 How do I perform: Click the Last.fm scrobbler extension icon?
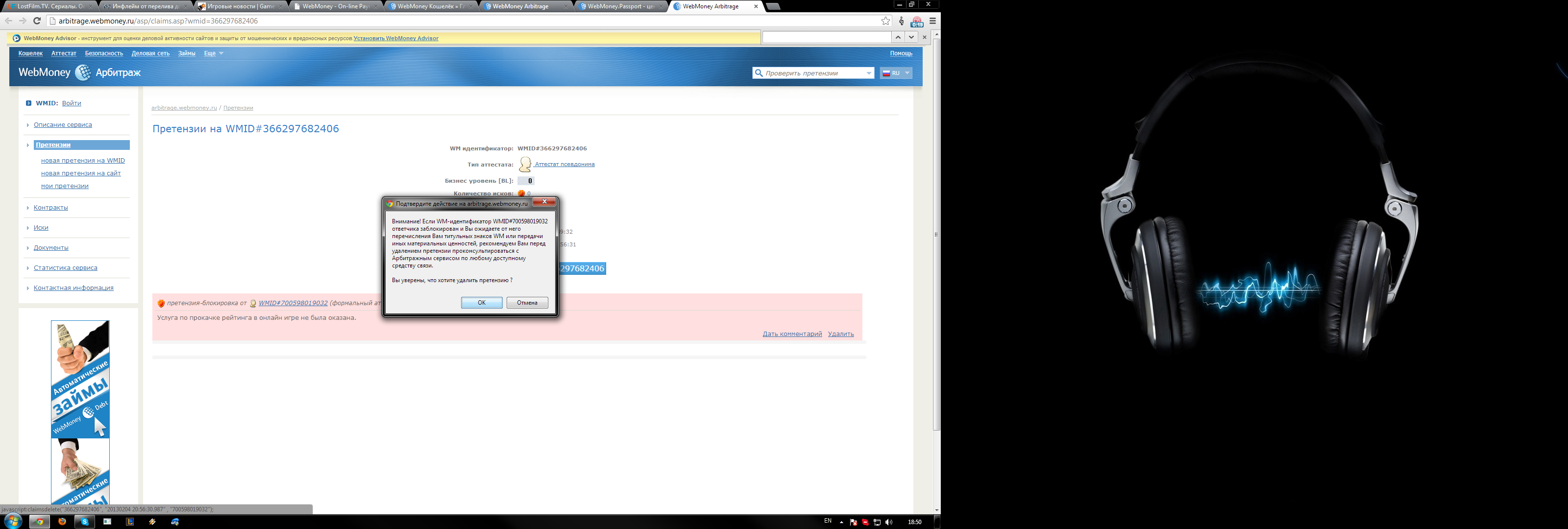tap(917, 22)
